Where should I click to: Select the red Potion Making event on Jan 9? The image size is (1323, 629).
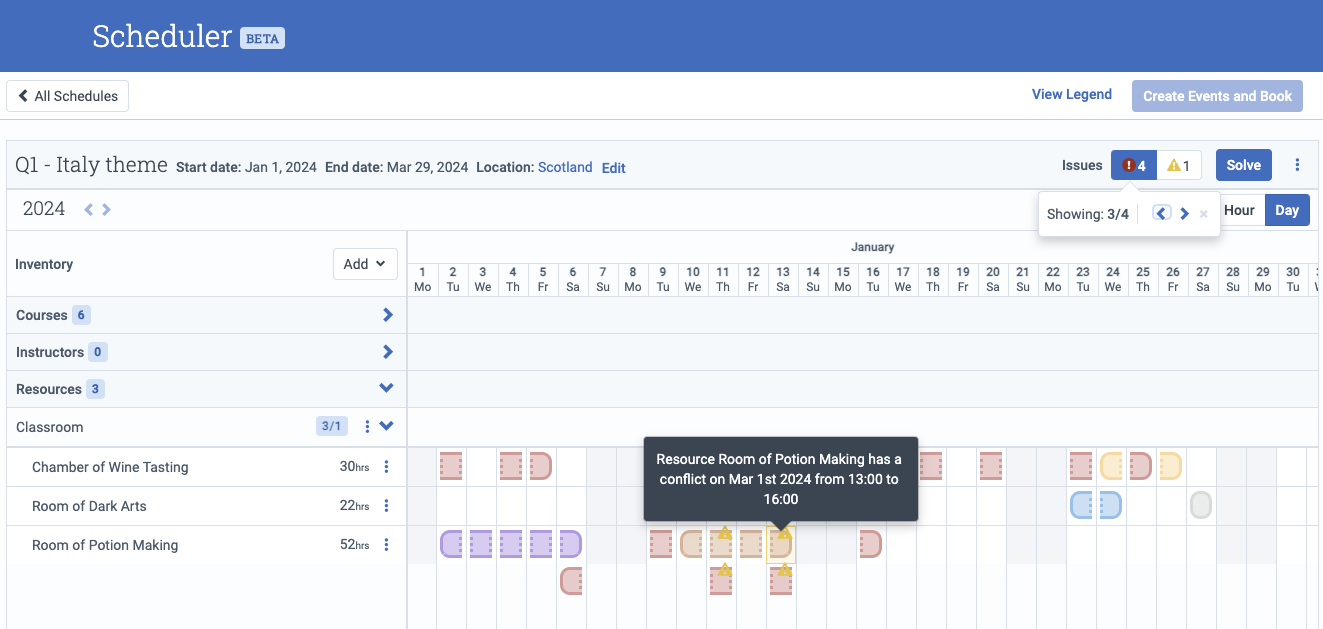(x=661, y=544)
